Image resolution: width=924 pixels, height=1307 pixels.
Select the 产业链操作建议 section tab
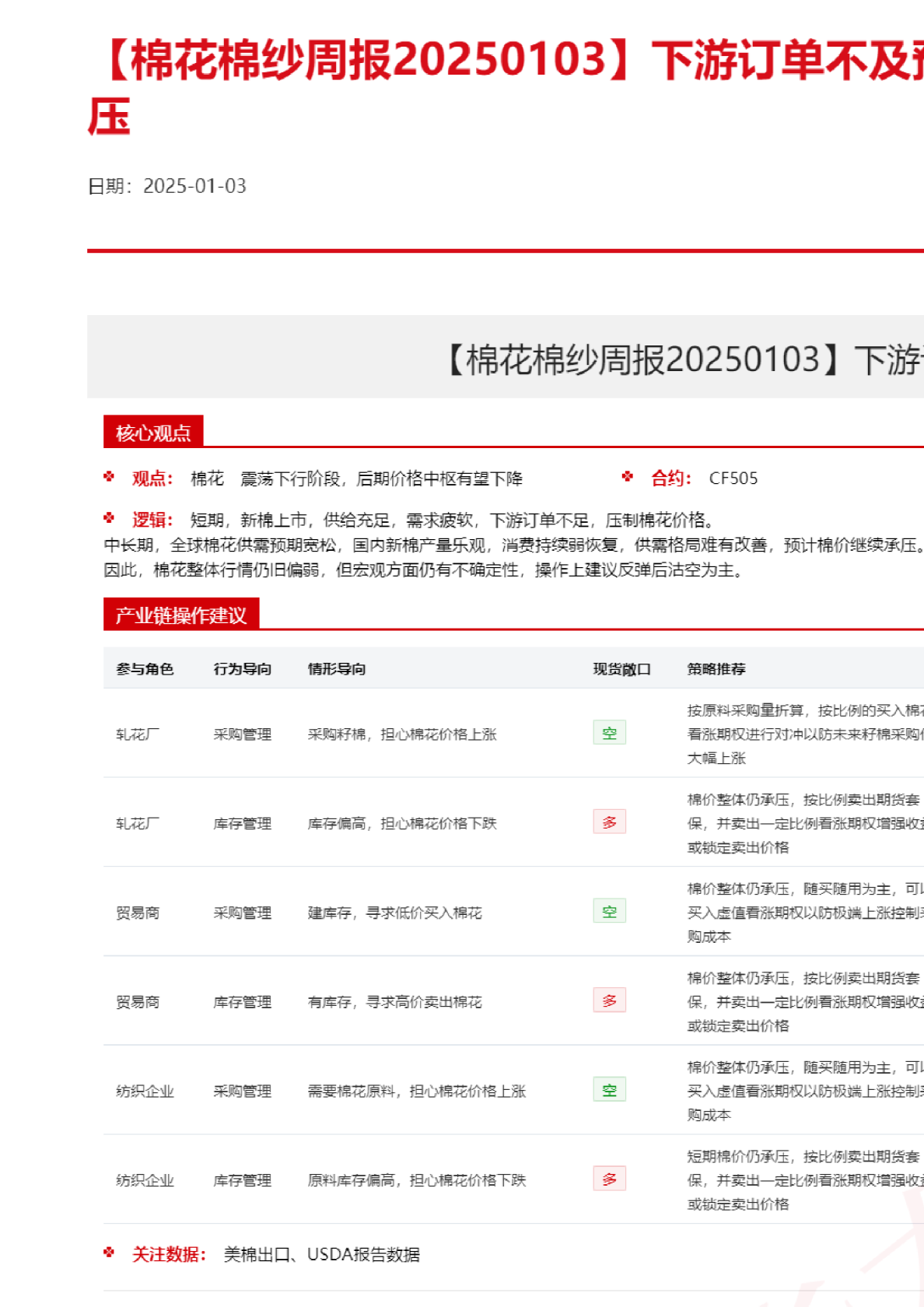[x=181, y=615]
